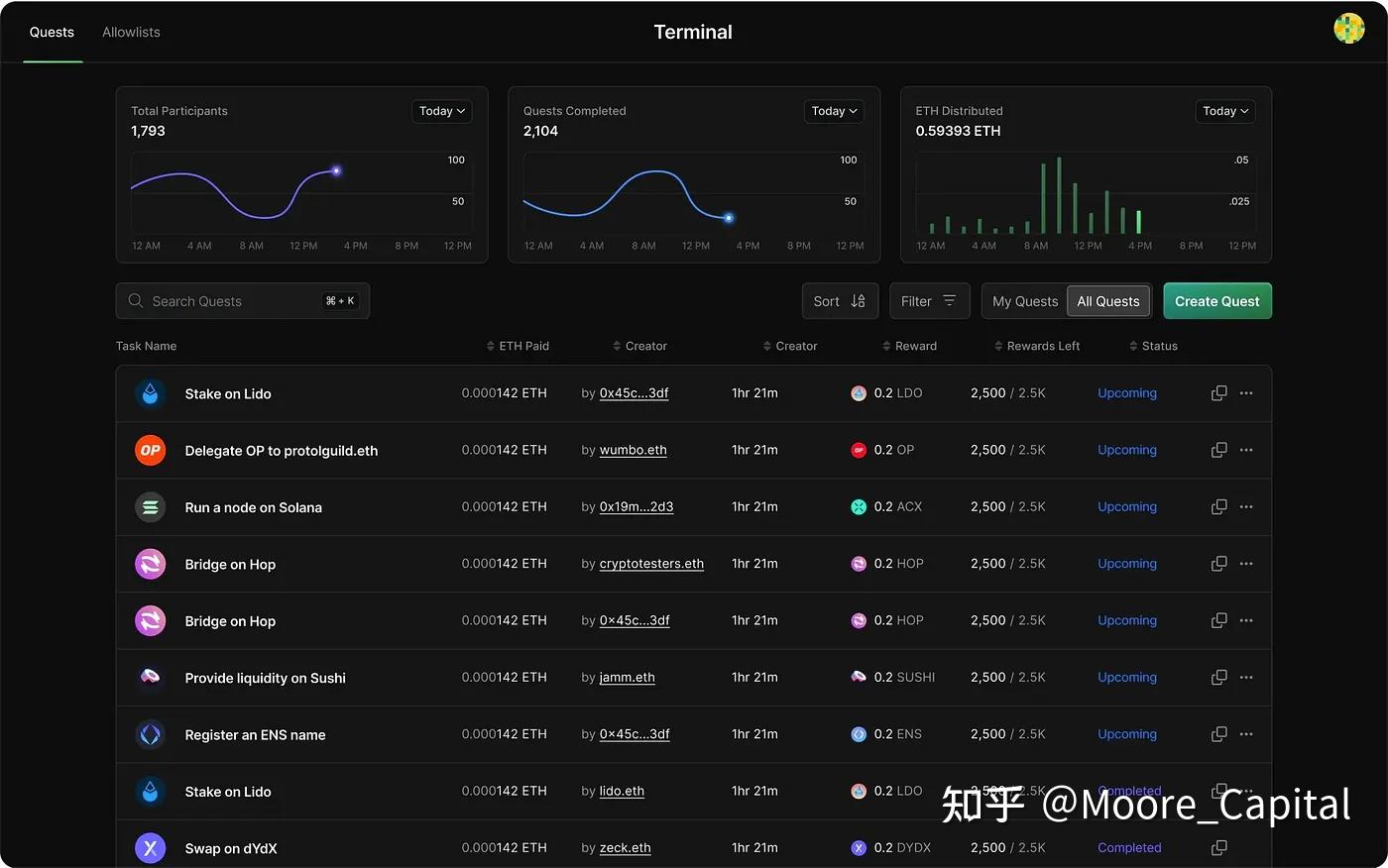The height and width of the screenshot is (868, 1388).
Task: Click the Quests Completed chart endpoint marker
Action: point(729,218)
